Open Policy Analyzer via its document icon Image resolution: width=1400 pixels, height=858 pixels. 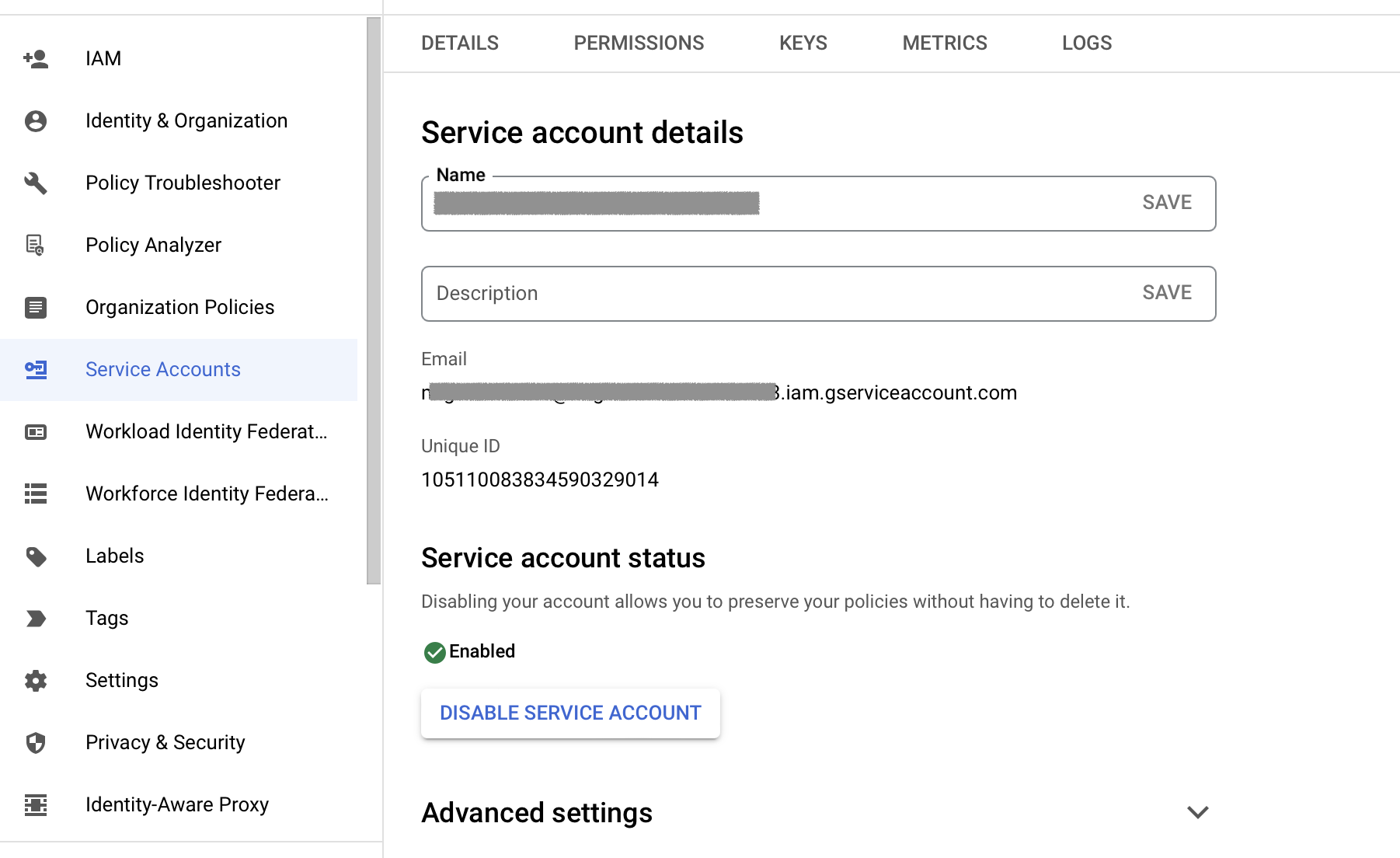(36, 245)
